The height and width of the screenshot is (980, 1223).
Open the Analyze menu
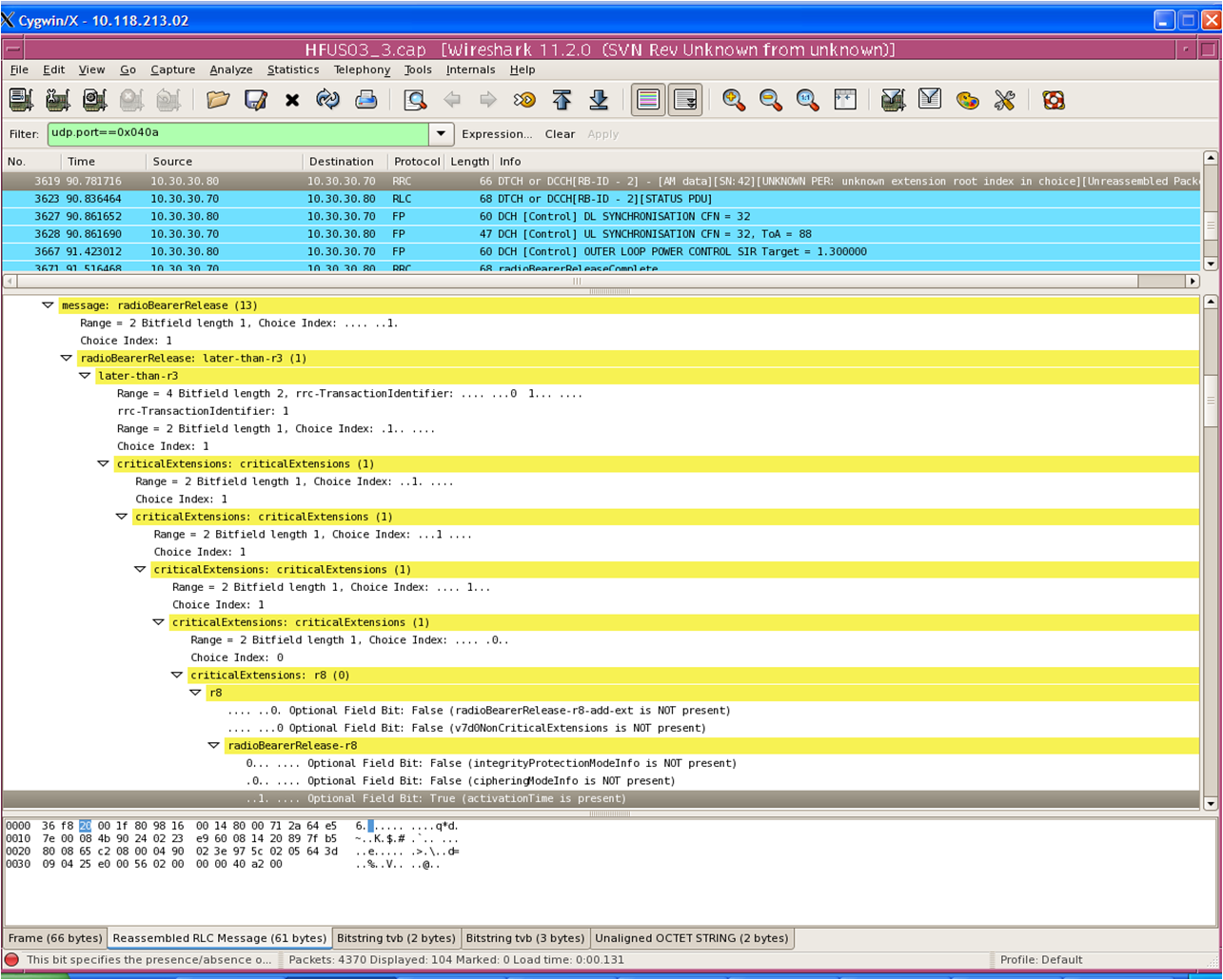click(x=231, y=69)
